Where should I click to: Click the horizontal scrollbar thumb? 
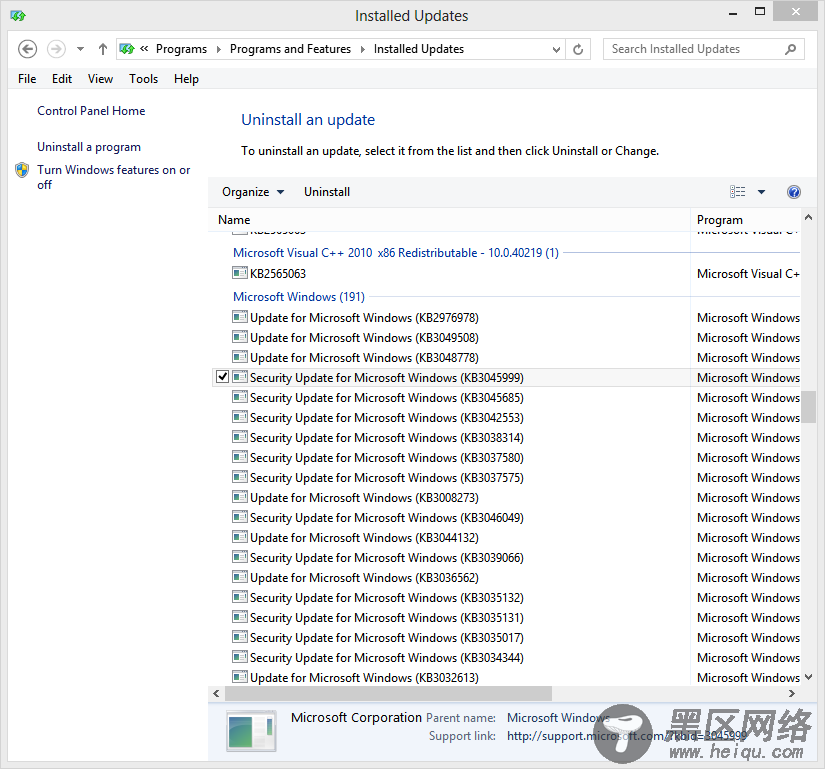388,694
